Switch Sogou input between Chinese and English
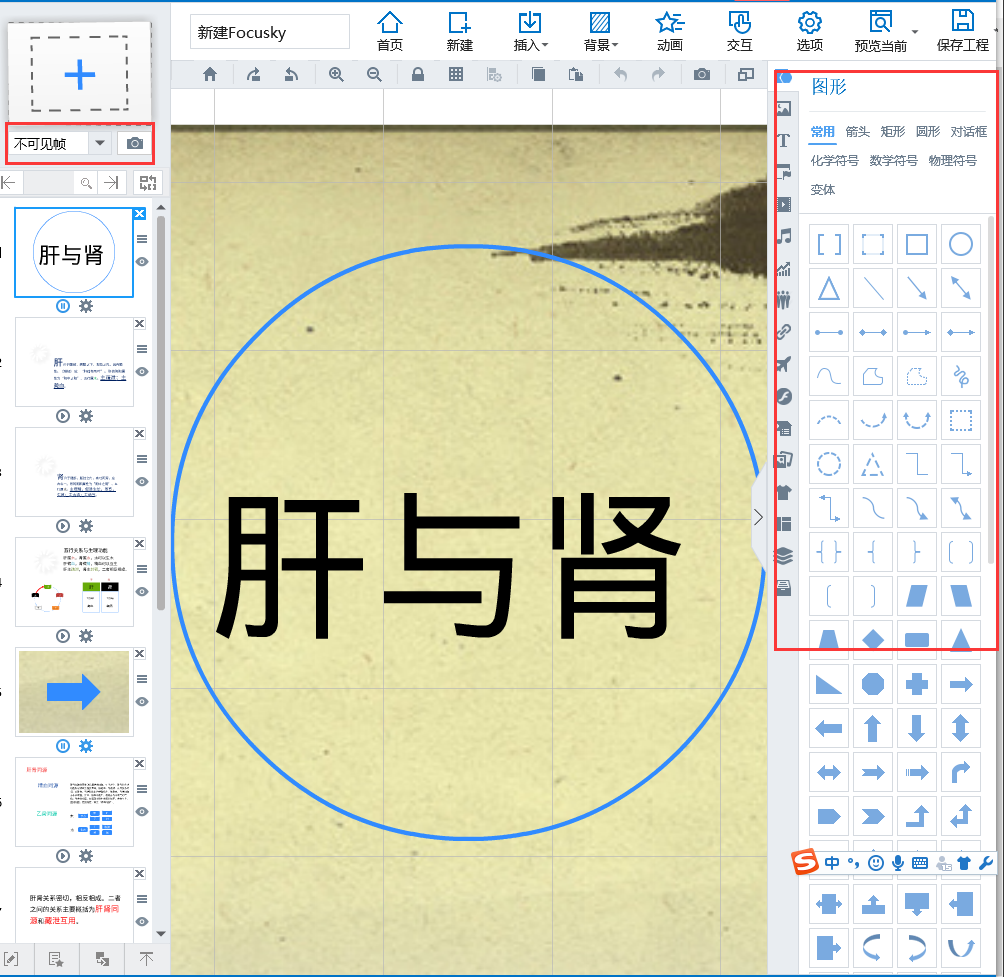 pos(832,862)
